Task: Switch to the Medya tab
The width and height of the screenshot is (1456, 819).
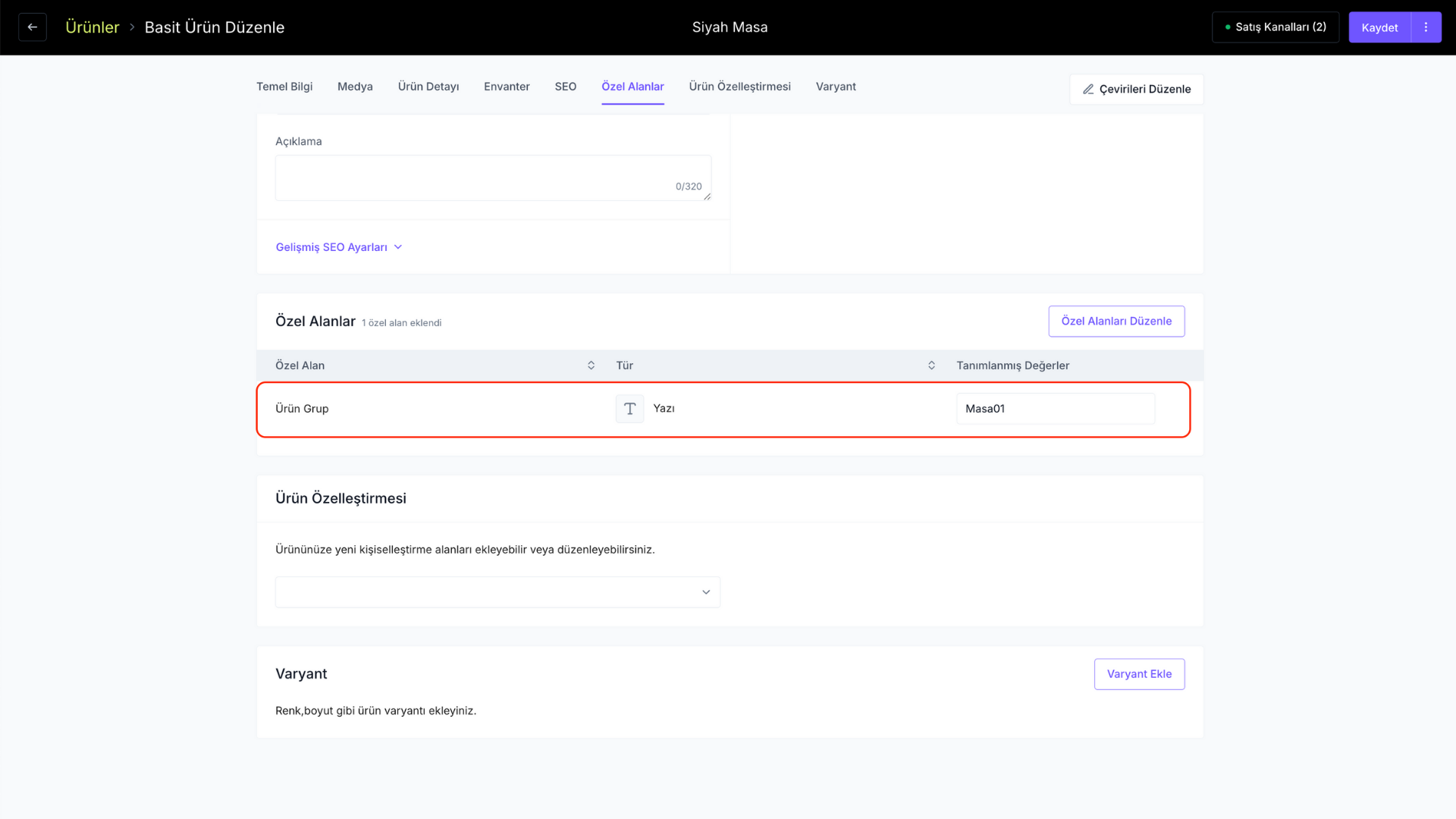Action: click(x=355, y=86)
